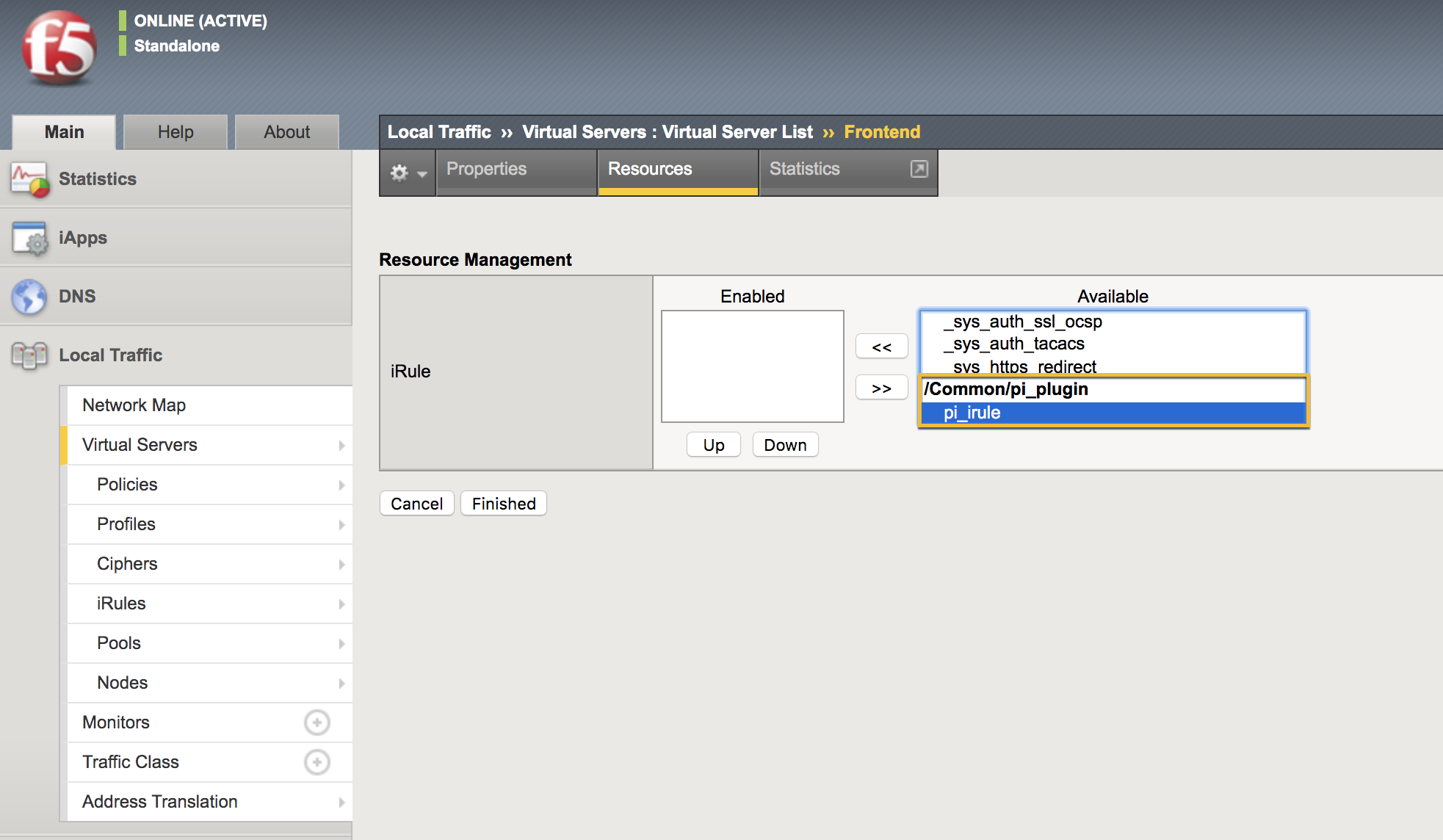Click plus icon next to Traffic Class
1443x840 pixels.
[317, 762]
